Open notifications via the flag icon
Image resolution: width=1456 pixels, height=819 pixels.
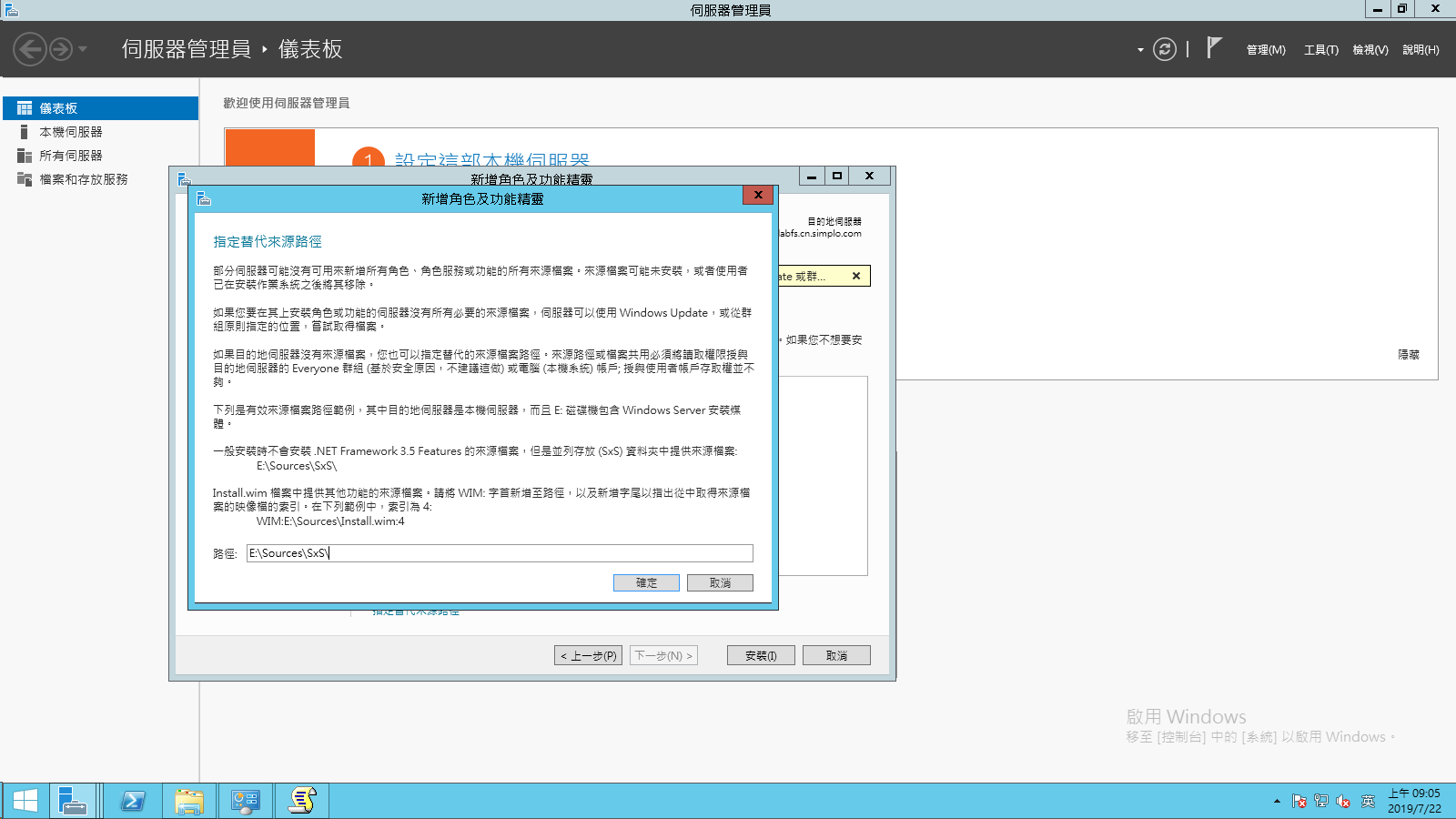(x=1213, y=45)
